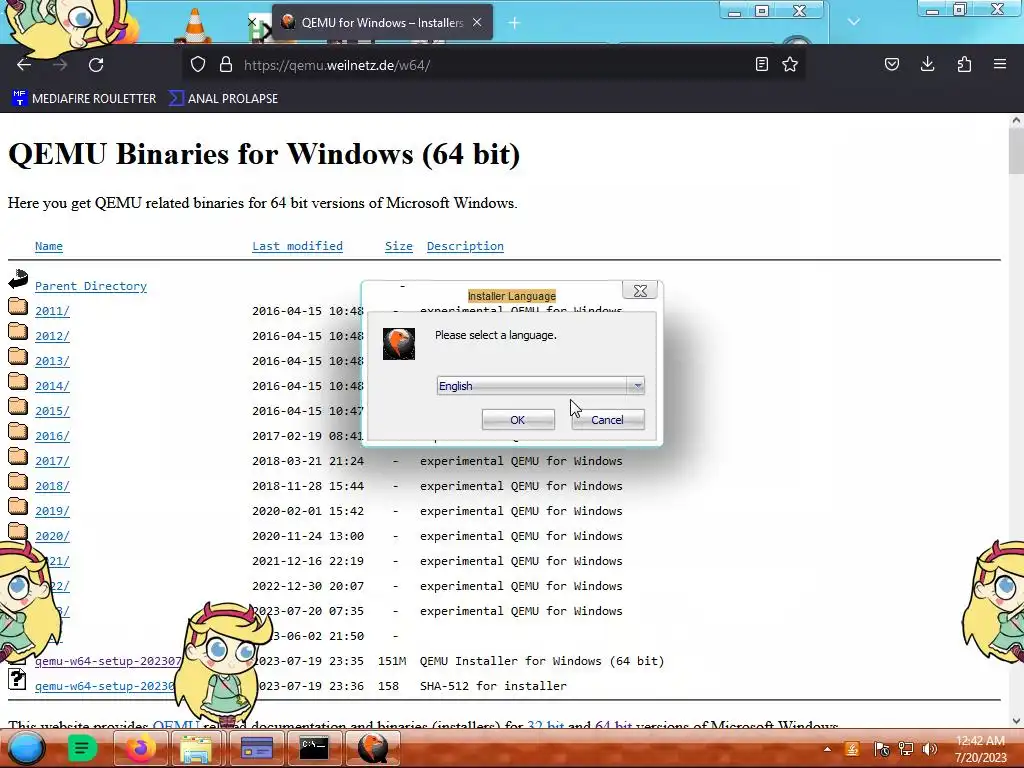Open the 2012/ directory link
Viewport: 1024px width, 768px height.
tap(52, 336)
